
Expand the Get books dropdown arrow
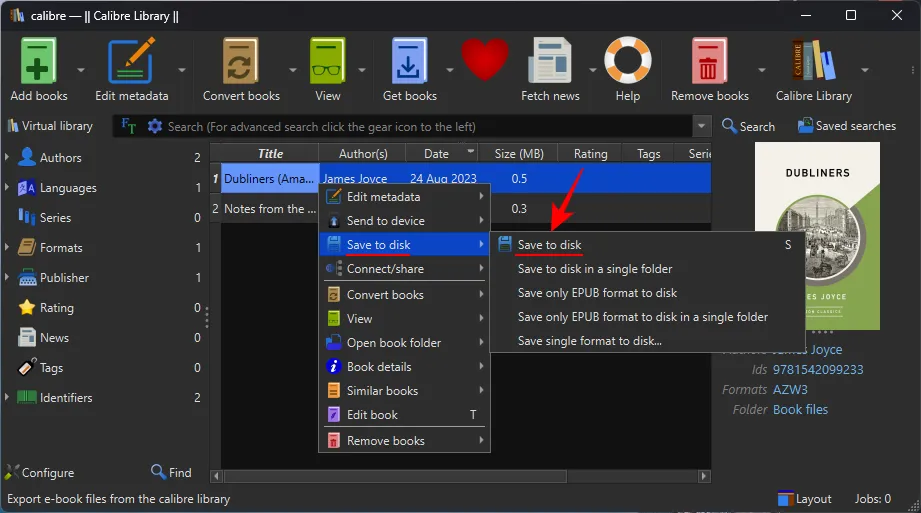pyautogui.click(x=449, y=70)
